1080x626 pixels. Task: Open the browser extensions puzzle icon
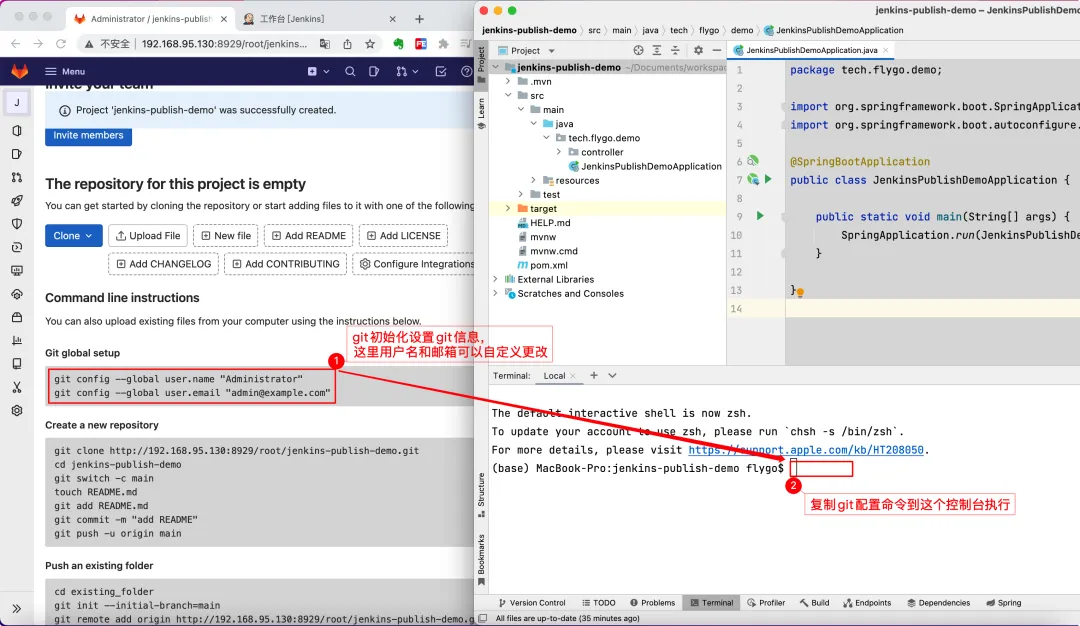tap(444, 44)
